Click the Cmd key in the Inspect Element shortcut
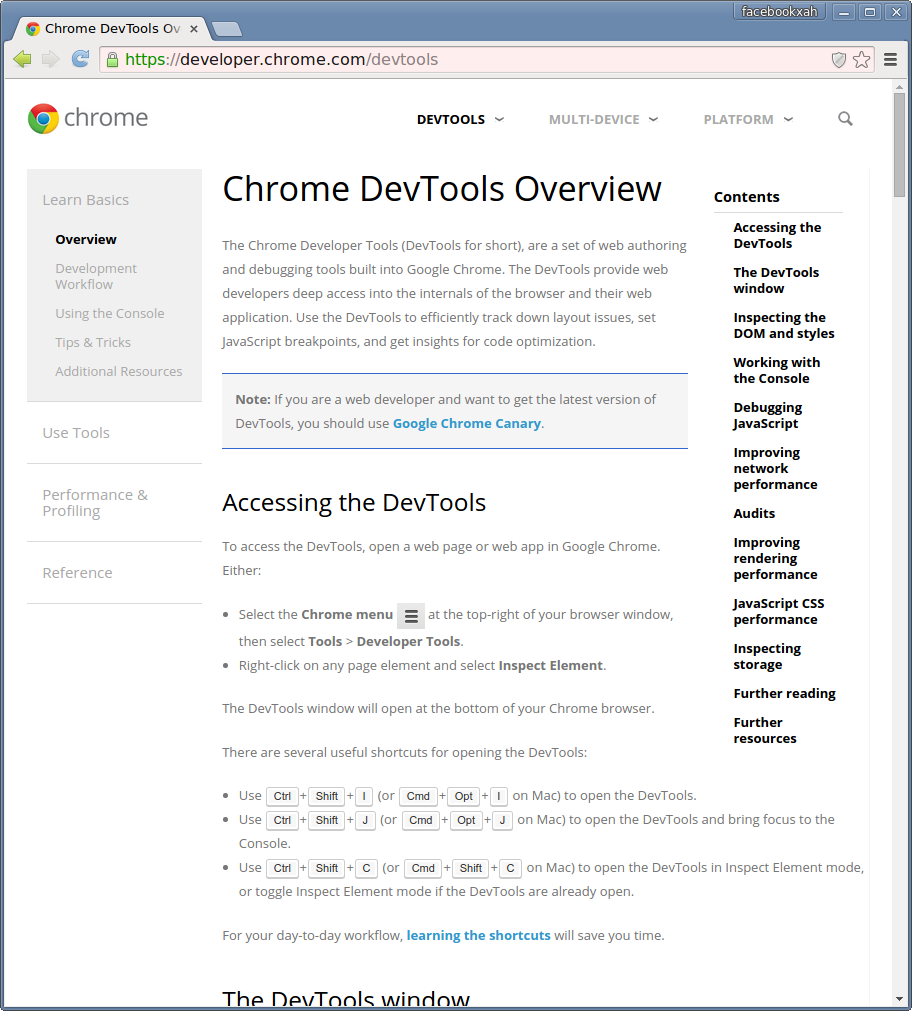Screen dimensions: 912x1011 [422, 869]
